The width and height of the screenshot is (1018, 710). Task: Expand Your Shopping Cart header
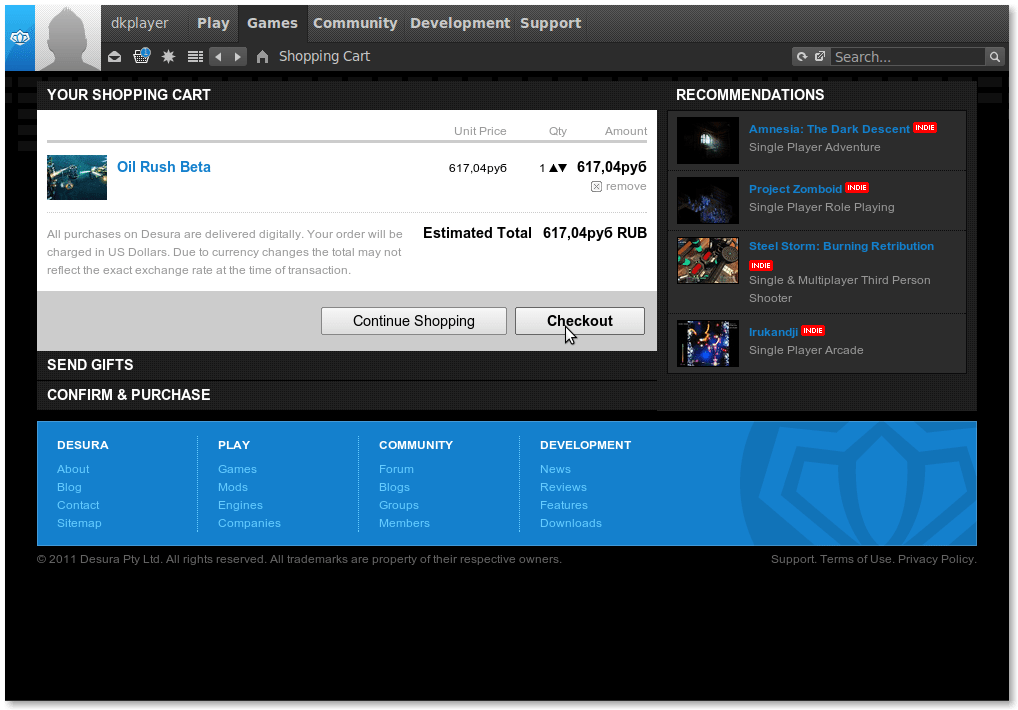pos(347,95)
